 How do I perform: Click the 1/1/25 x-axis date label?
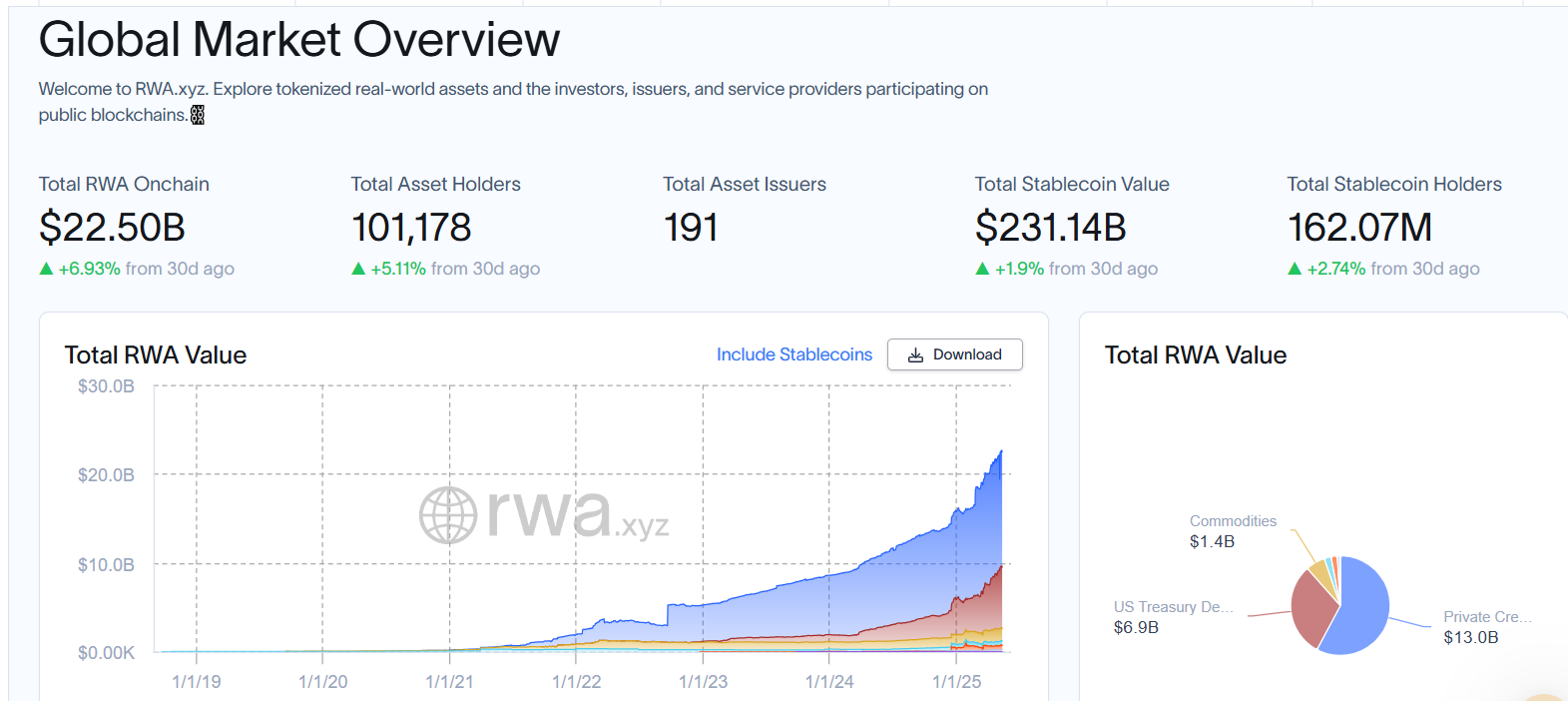coord(957,681)
